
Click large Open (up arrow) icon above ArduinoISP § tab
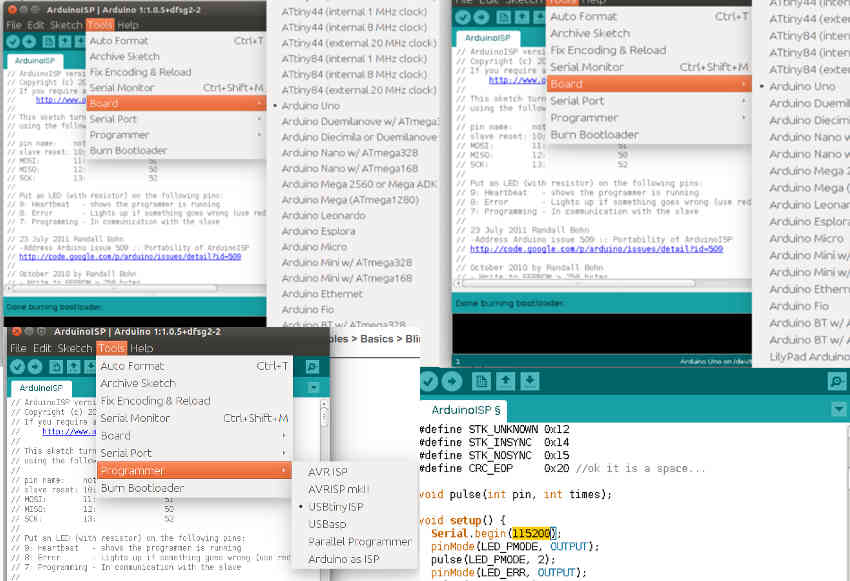[x=505, y=382]
